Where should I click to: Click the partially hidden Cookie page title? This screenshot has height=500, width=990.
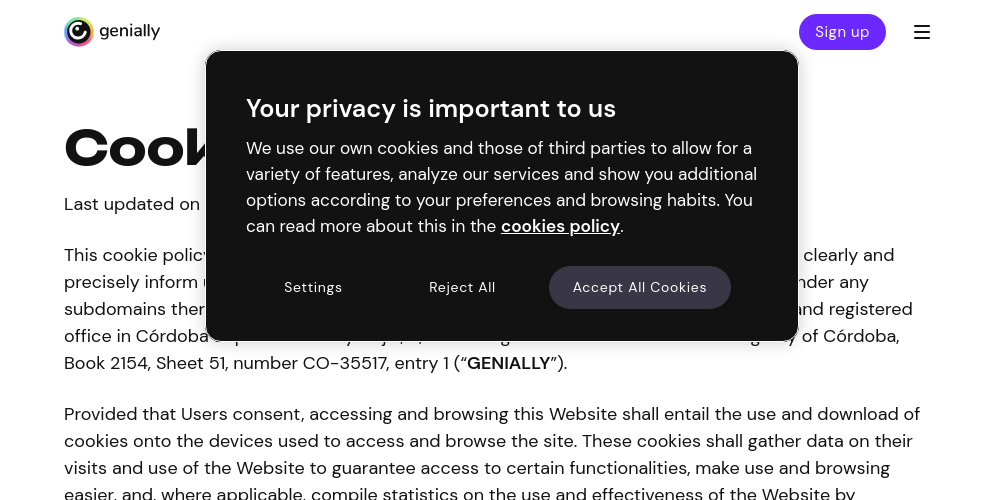coord(135,148)
